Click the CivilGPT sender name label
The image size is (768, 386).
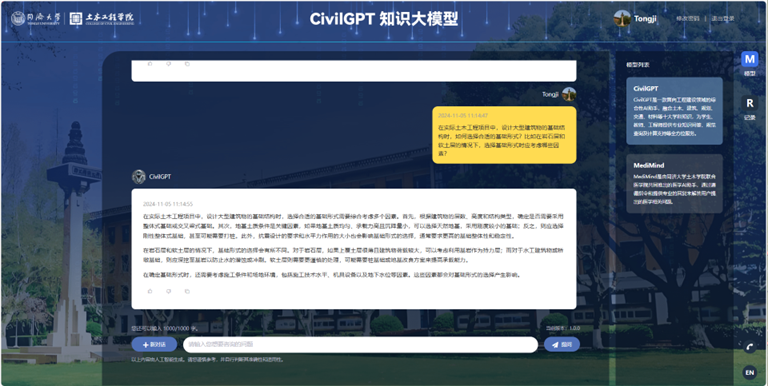[x=160, y=177]
